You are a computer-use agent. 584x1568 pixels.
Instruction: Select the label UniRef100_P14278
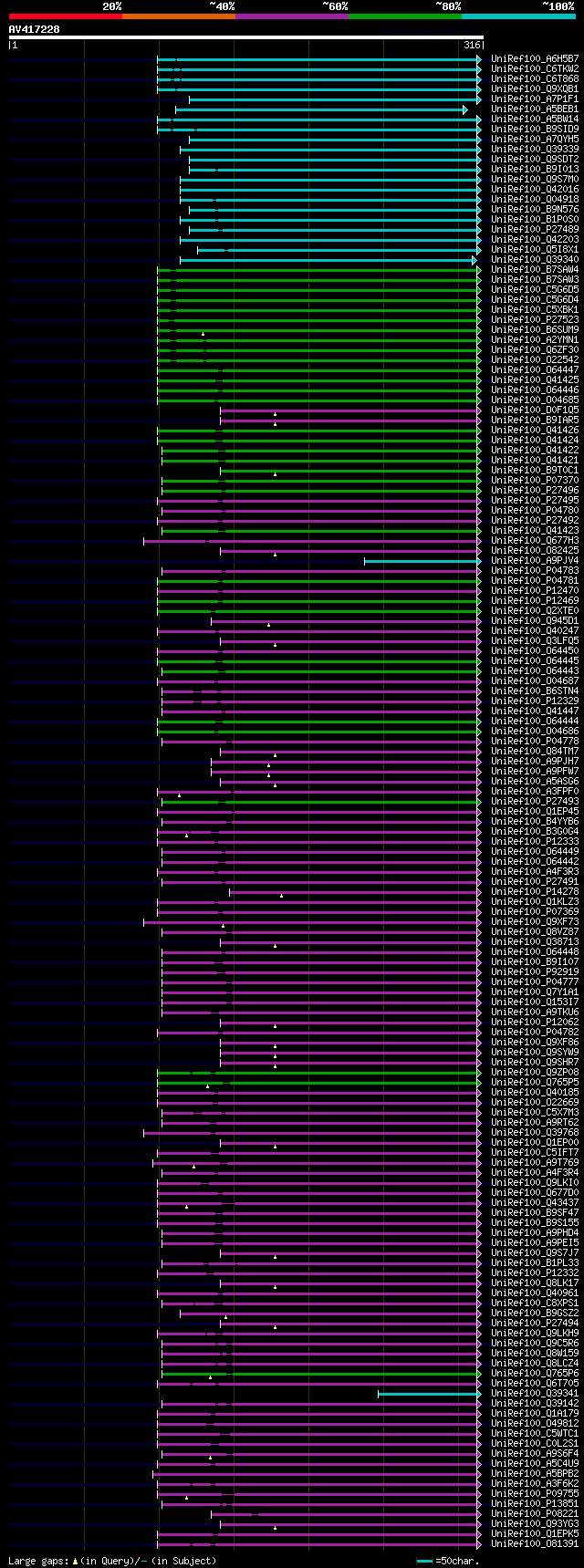(535, 891)
